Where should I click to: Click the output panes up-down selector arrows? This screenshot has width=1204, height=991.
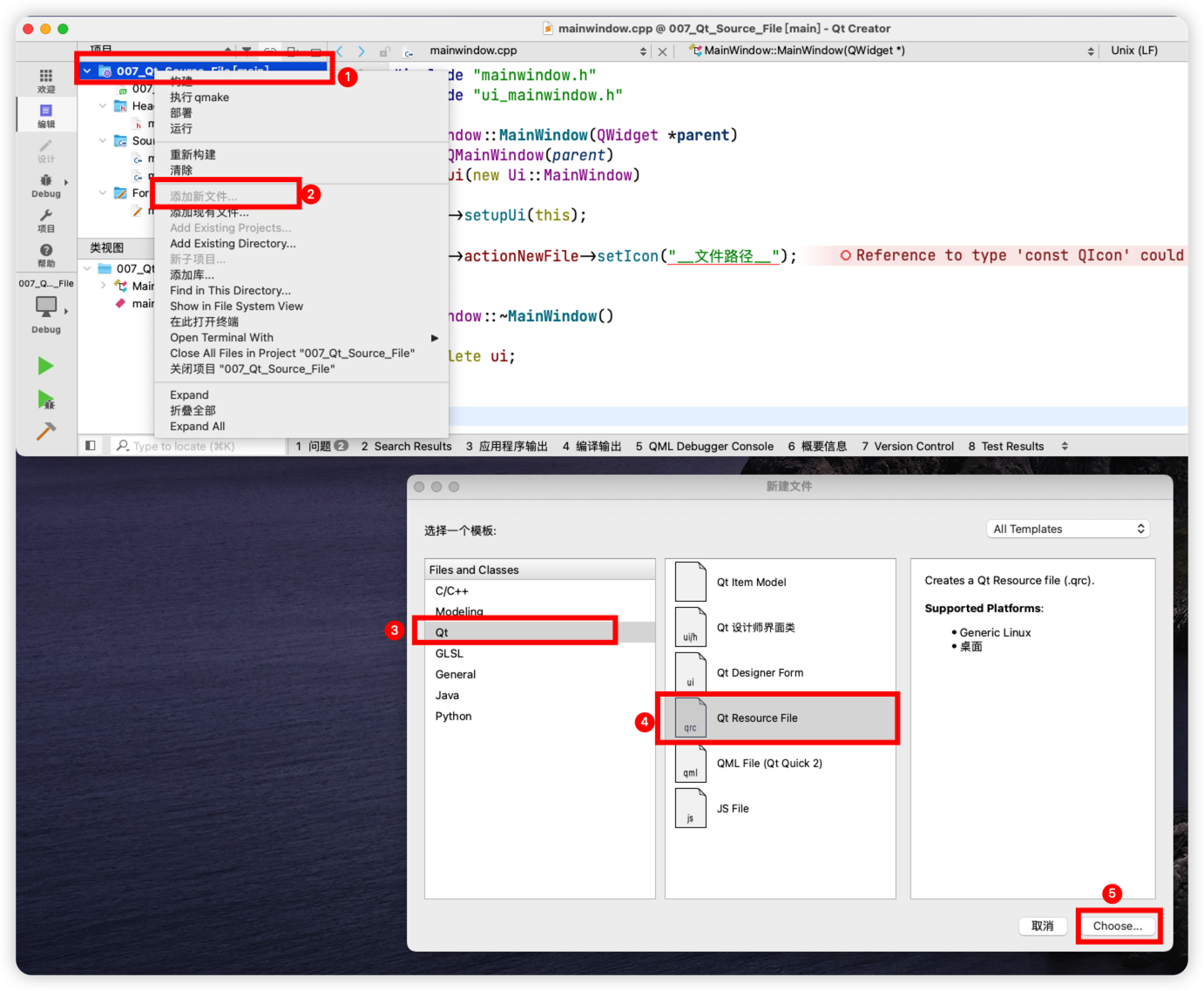click(1065, 446)
